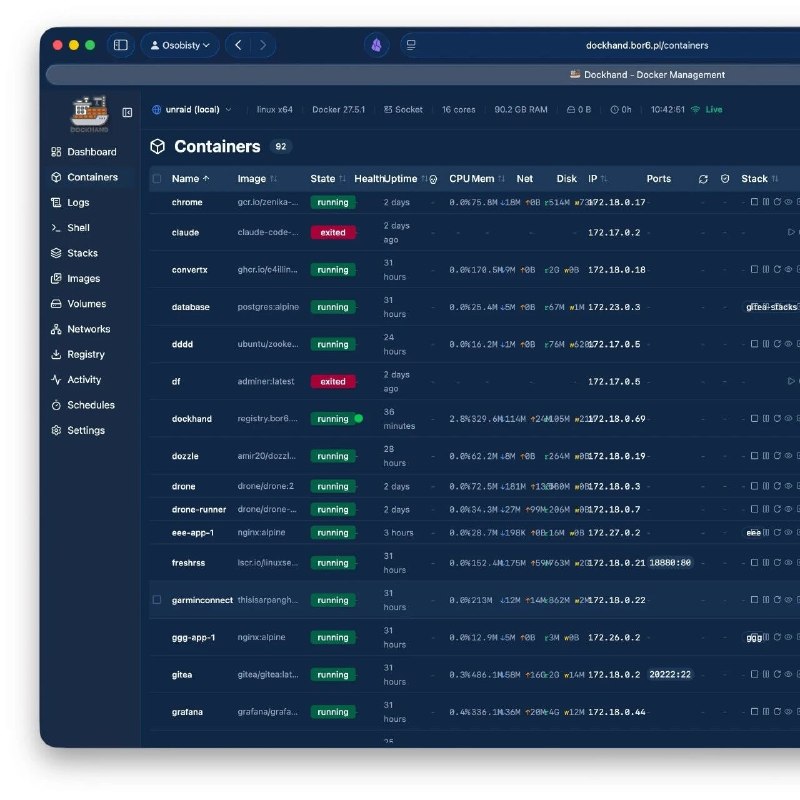The width and height of the screenshot is (800, 800).
Task: Click the auto-update refresh column icon
Action: click(x=703, y=179)
